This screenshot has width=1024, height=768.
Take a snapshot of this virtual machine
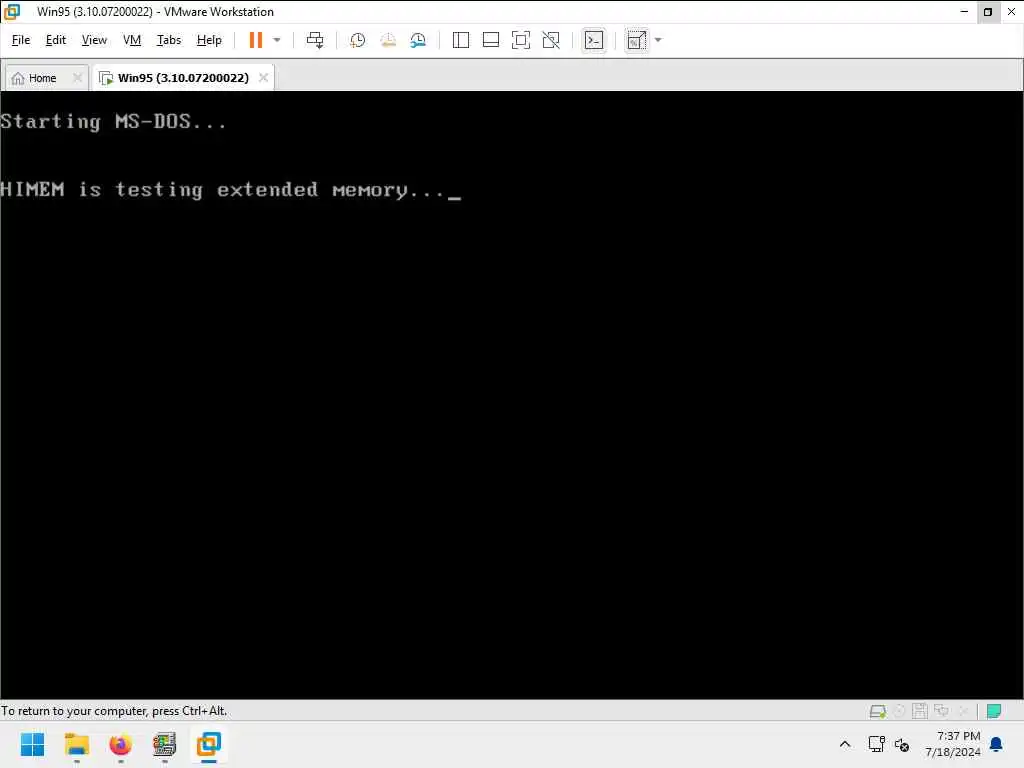point(357,40)
